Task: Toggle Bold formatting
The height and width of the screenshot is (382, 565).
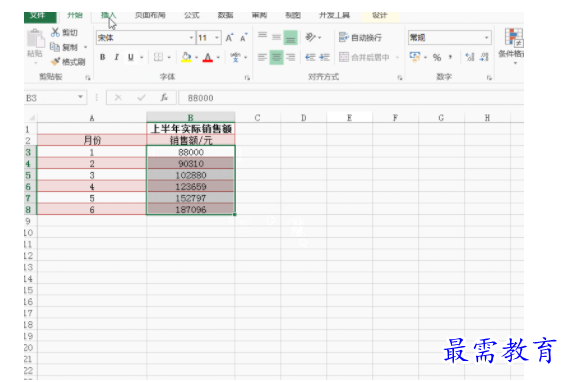Action: click(103, 57)
